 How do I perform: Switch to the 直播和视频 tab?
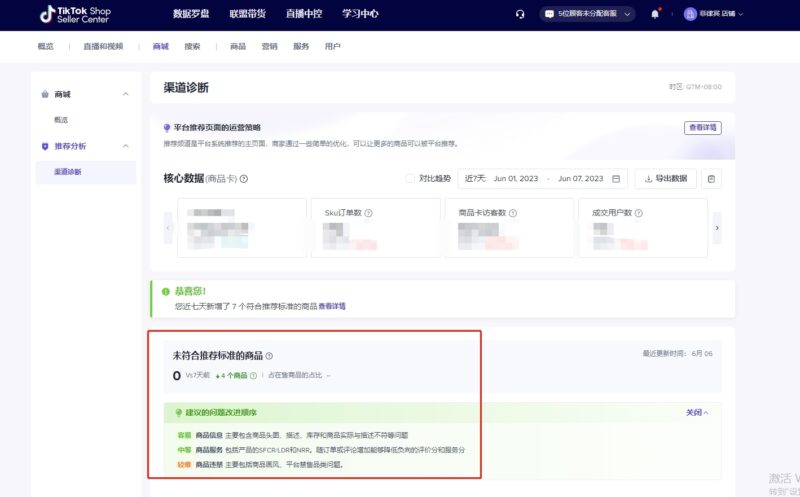click(103, 46)
